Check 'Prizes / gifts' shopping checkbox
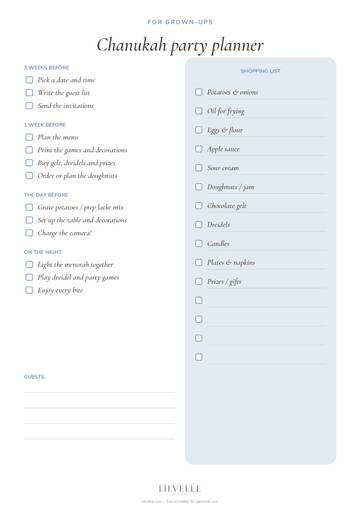Image resolution: width=360 pixels, height=509 pixels. [x=199, y=282]
